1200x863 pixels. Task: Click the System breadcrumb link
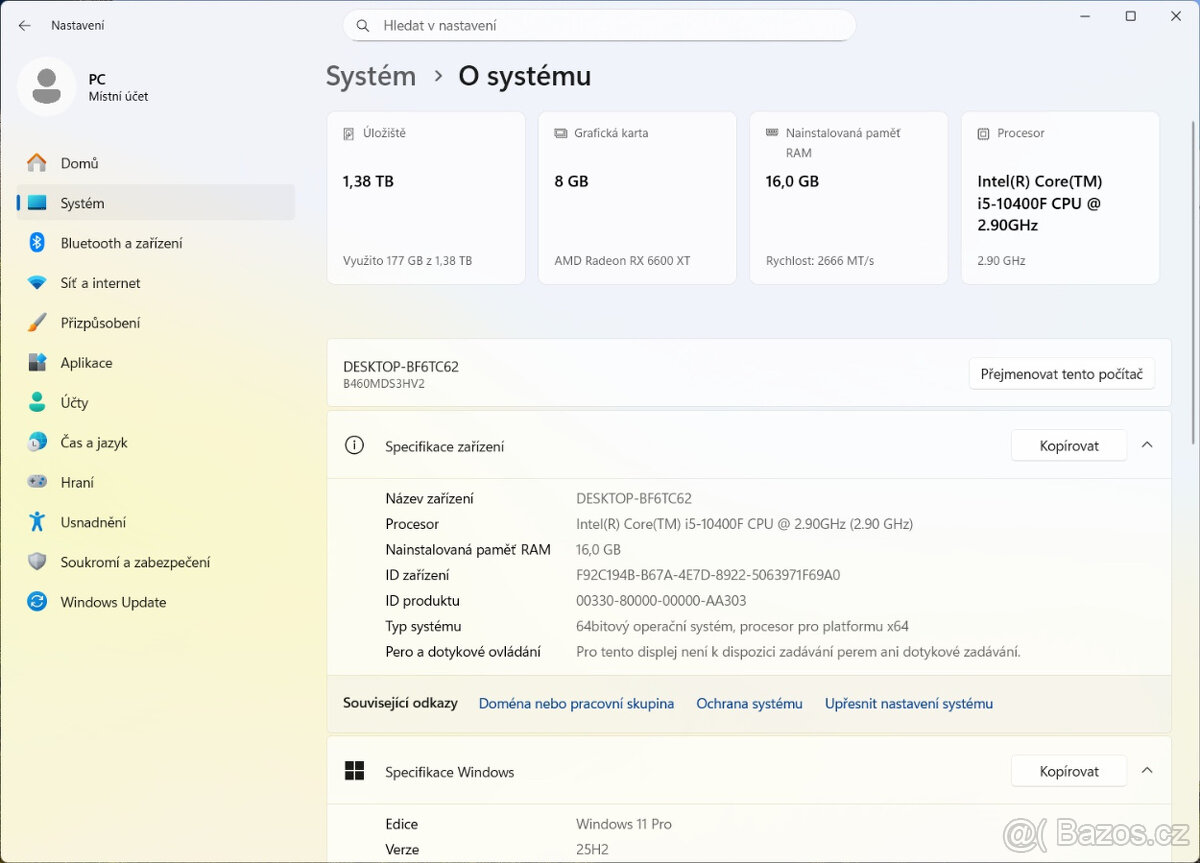(x=370, y=75)
